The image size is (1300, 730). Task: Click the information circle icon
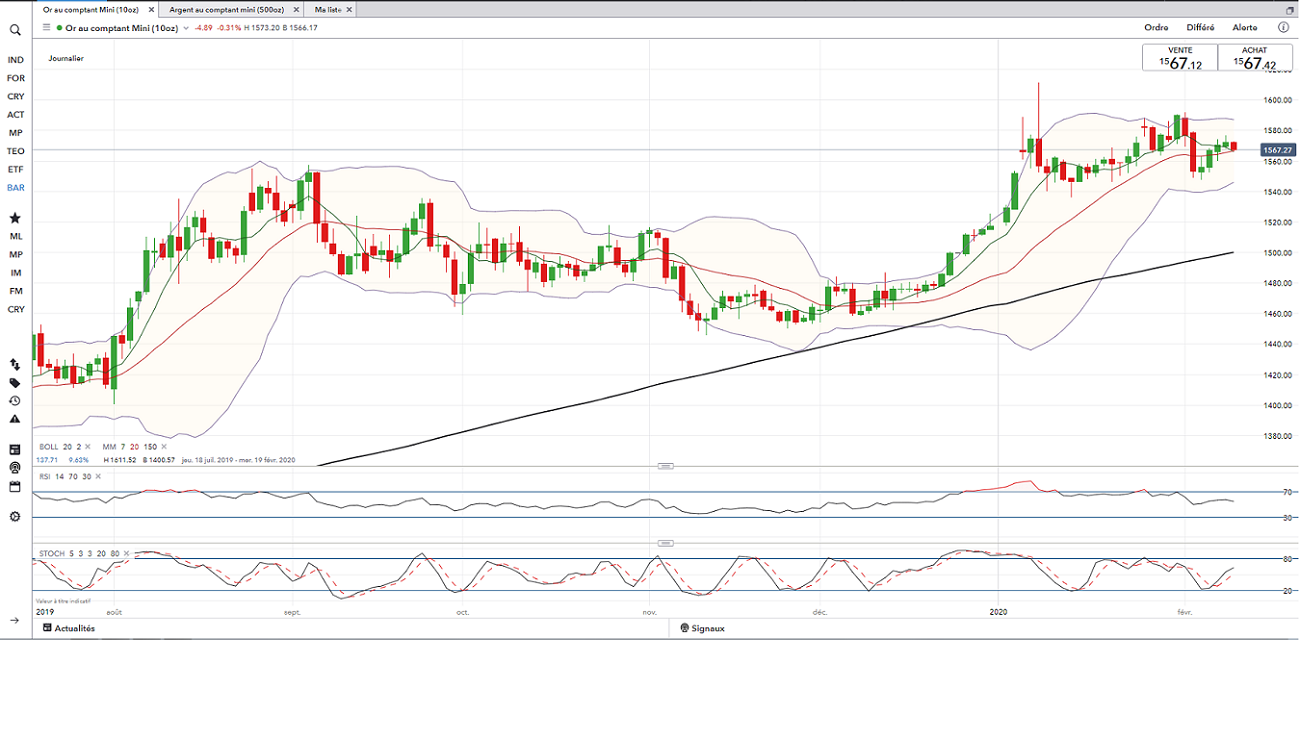point(1283,28)
